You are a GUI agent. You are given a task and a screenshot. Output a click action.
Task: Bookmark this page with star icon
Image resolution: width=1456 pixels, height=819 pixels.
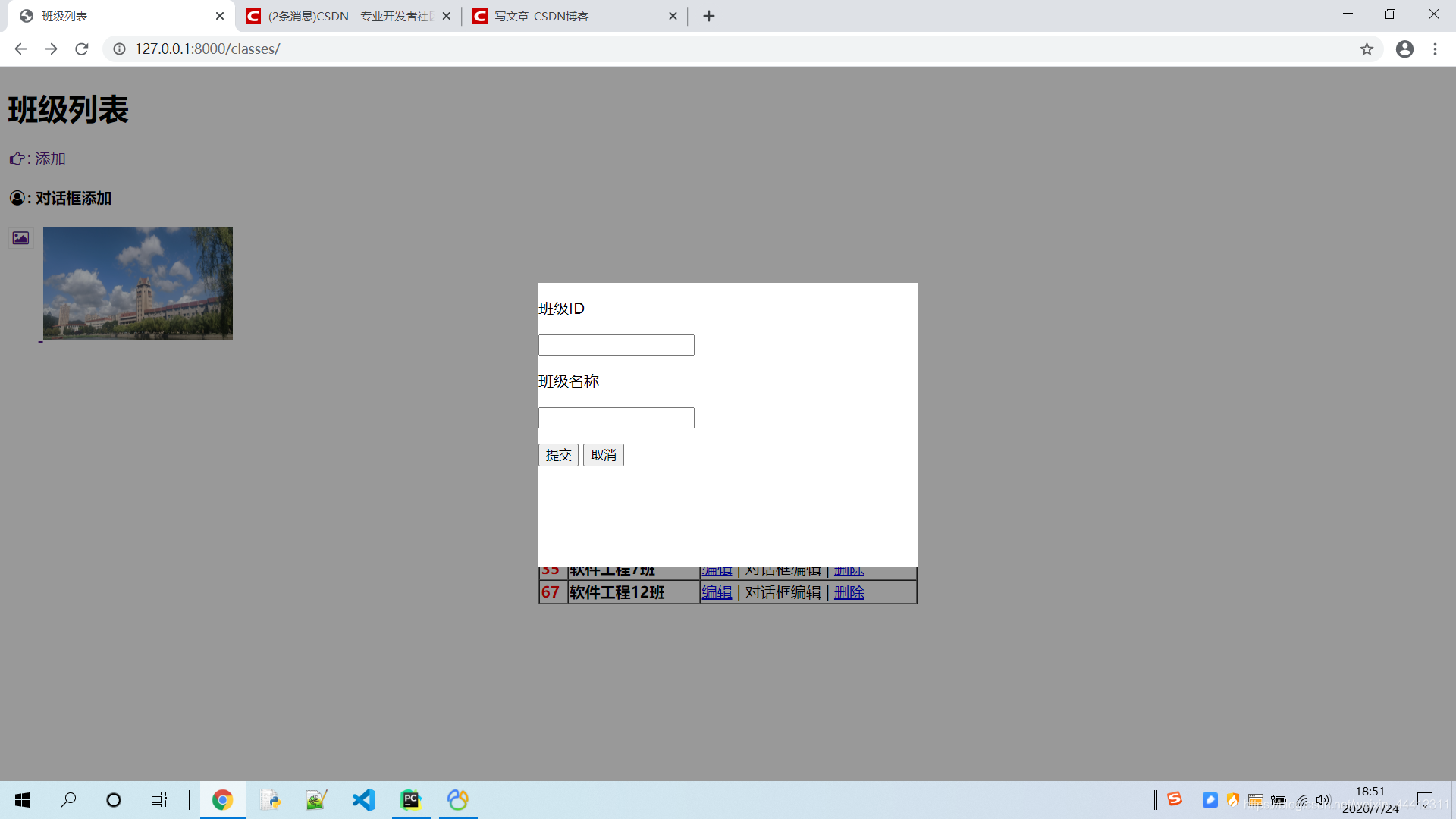tap(1367, 49)
